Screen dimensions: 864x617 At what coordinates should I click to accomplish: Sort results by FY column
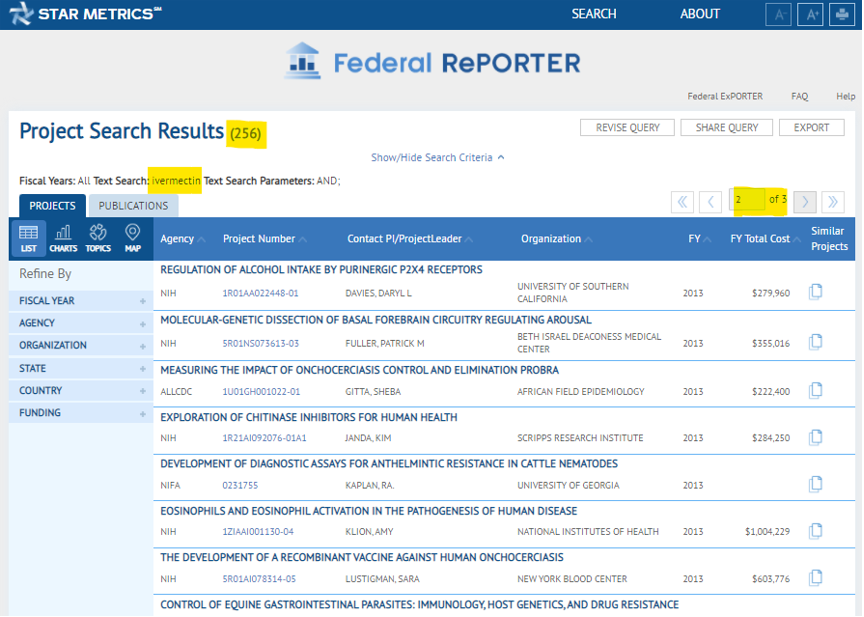[699, 239]
